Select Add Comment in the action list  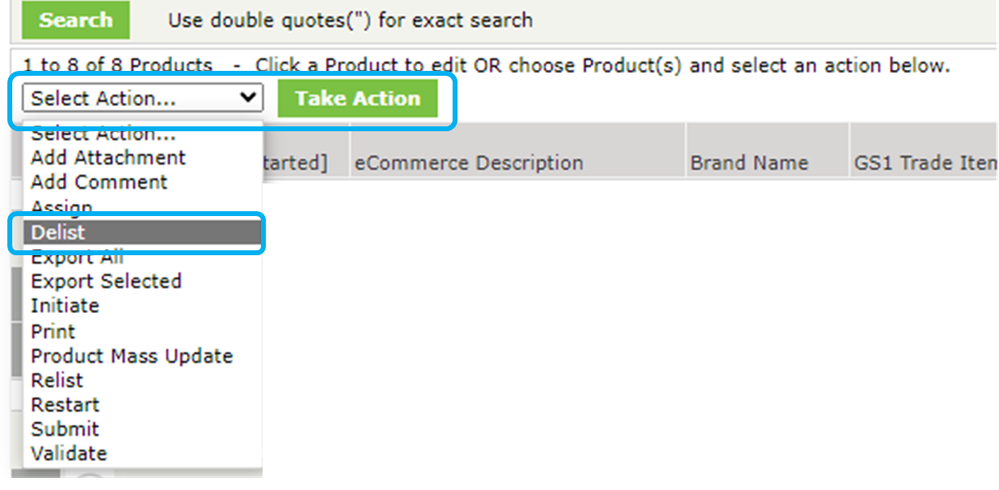point(99,182)
